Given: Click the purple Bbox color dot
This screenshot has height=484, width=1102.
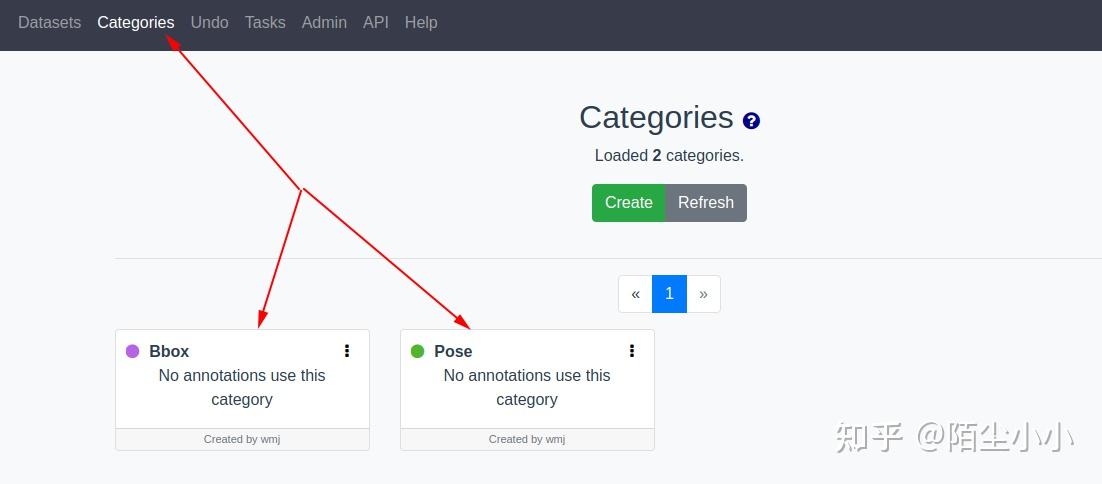Looking at the screenshot, I should pyautogui.click(x=132, y=351).
